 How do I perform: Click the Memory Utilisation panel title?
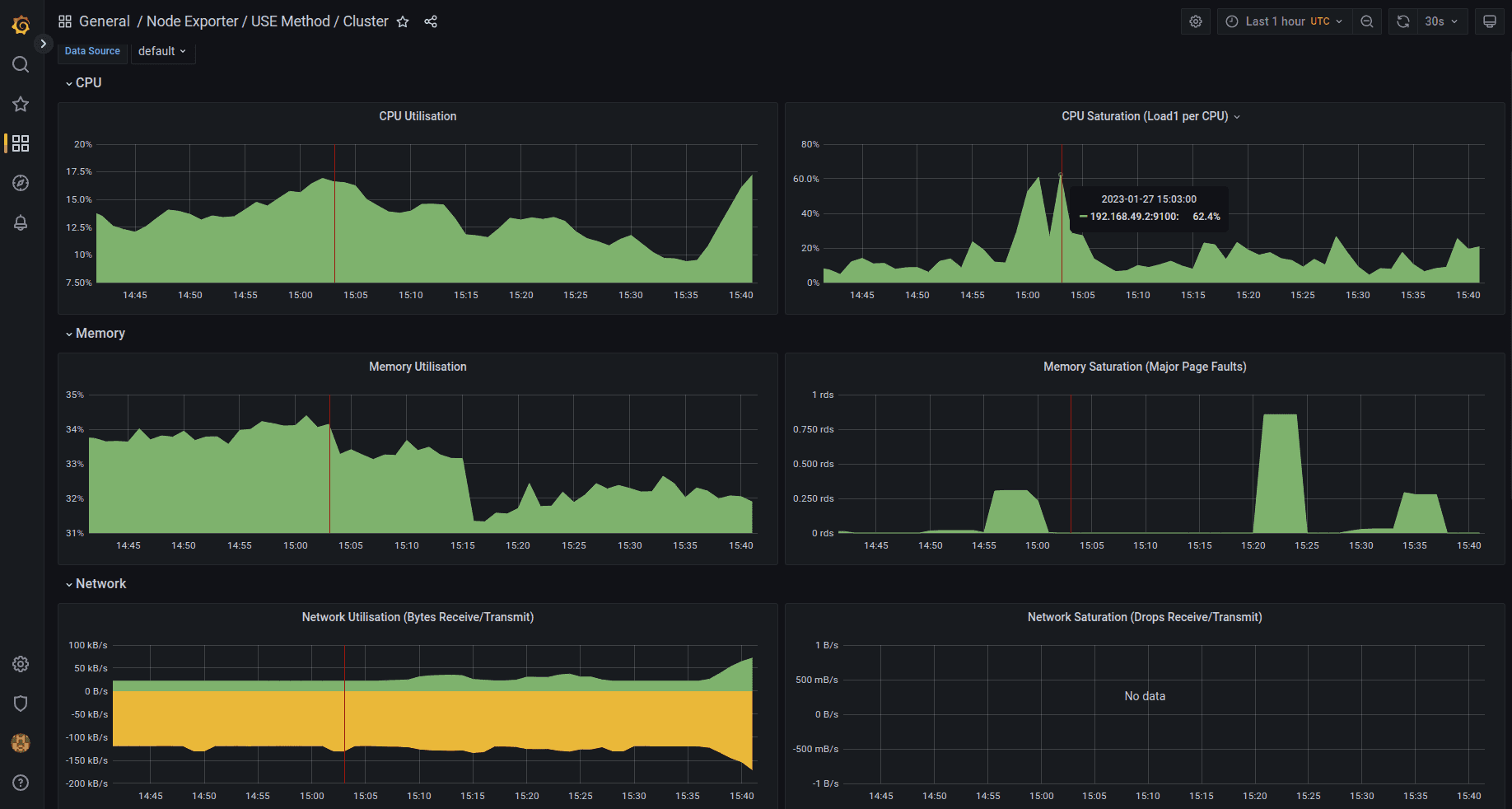[418, 367]
